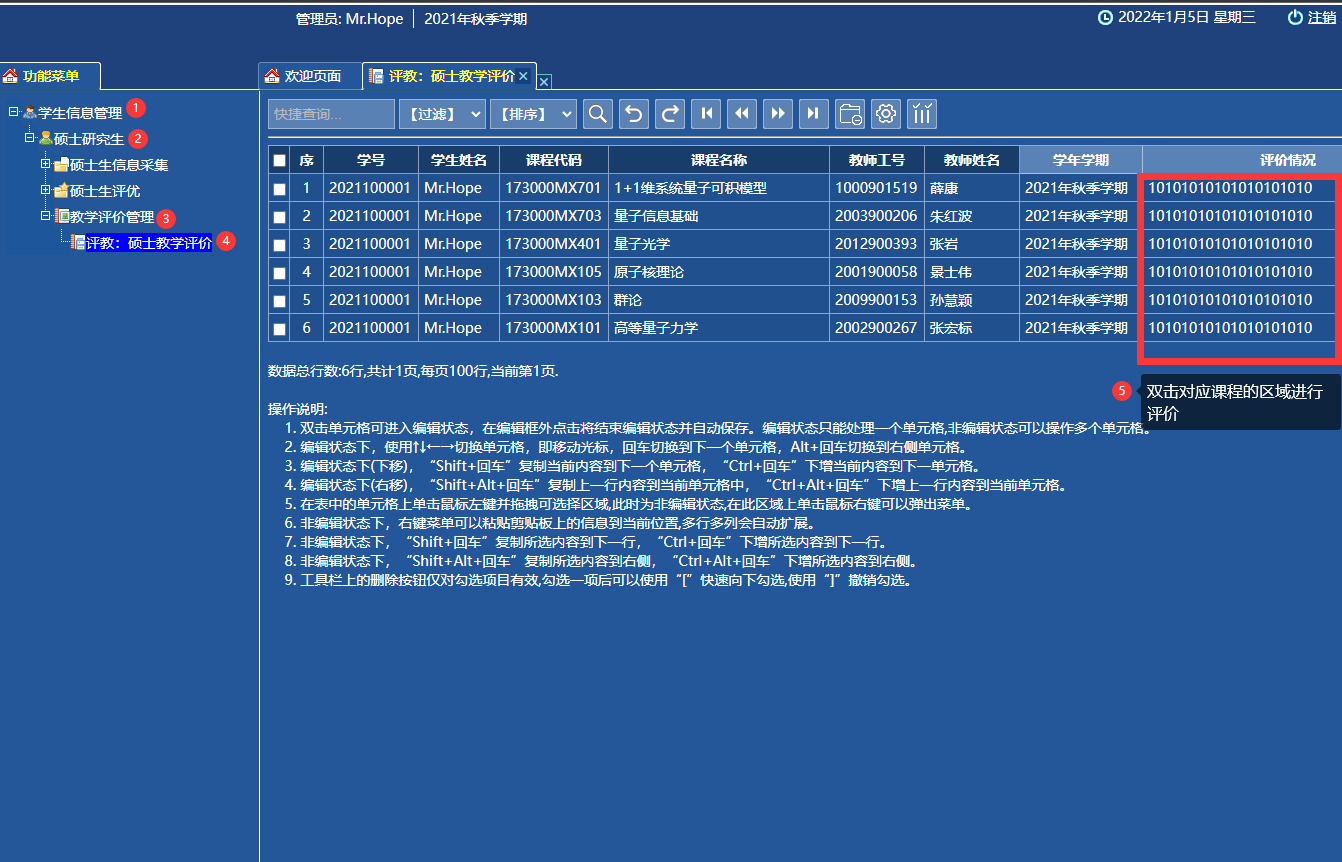Click course name 高等量子力学
The height and width of the screenshot is (862, 1342).
[x=656, y=328]
